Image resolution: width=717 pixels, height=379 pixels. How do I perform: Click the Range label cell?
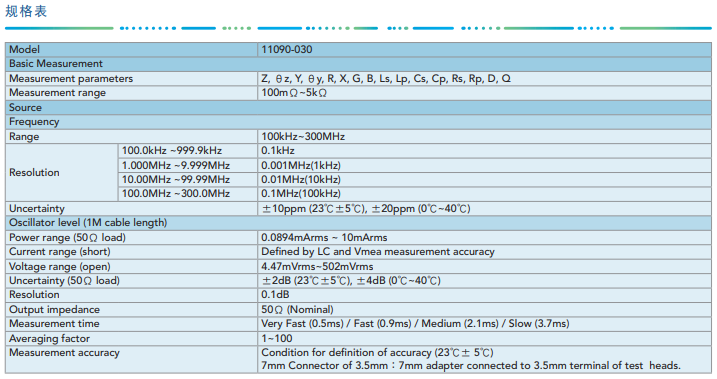(x=131, y=137)
